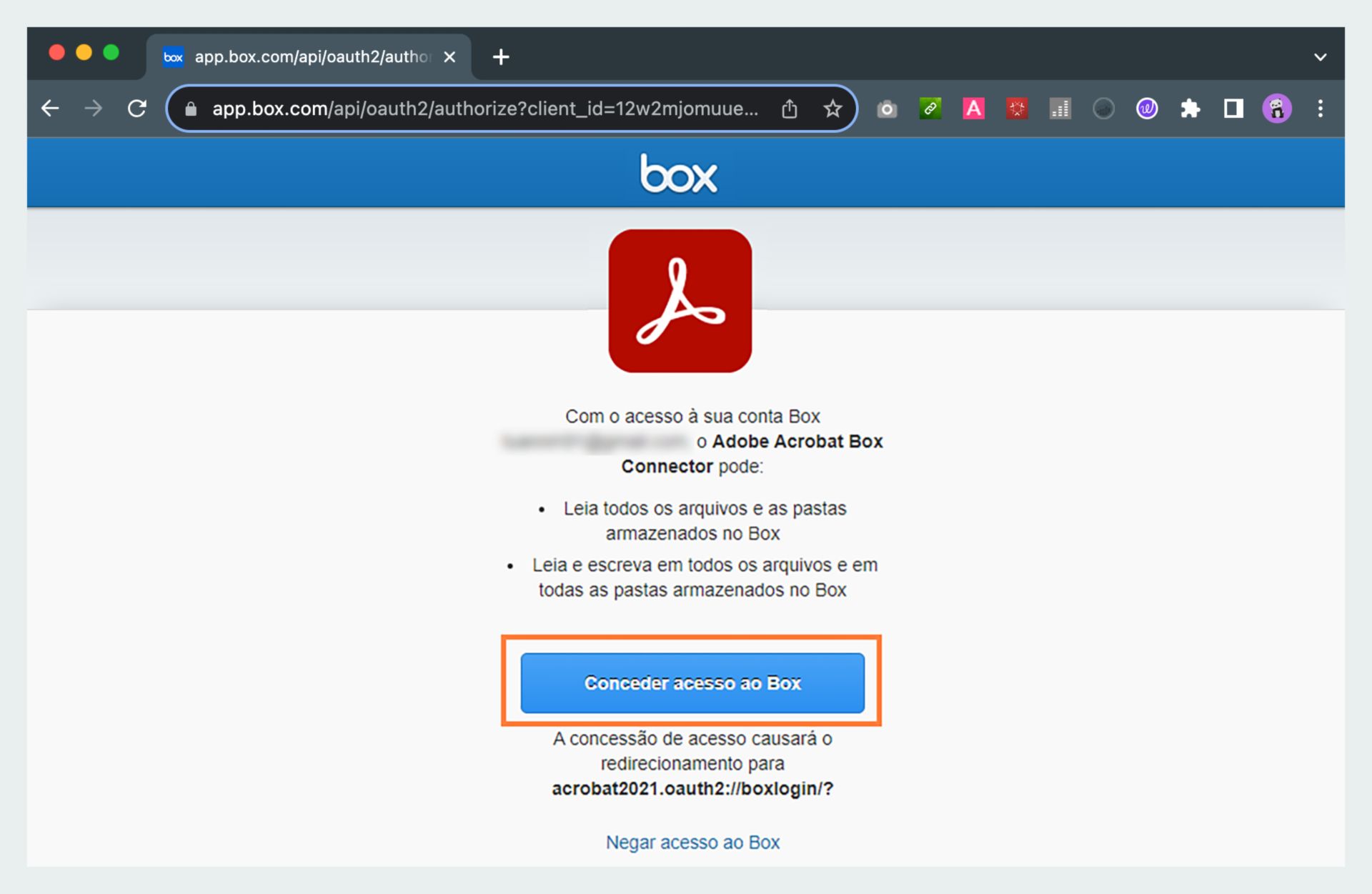Open the pink 'A' extension
1372x894 pixels.
pyautogui.click(x=973, y=109)
